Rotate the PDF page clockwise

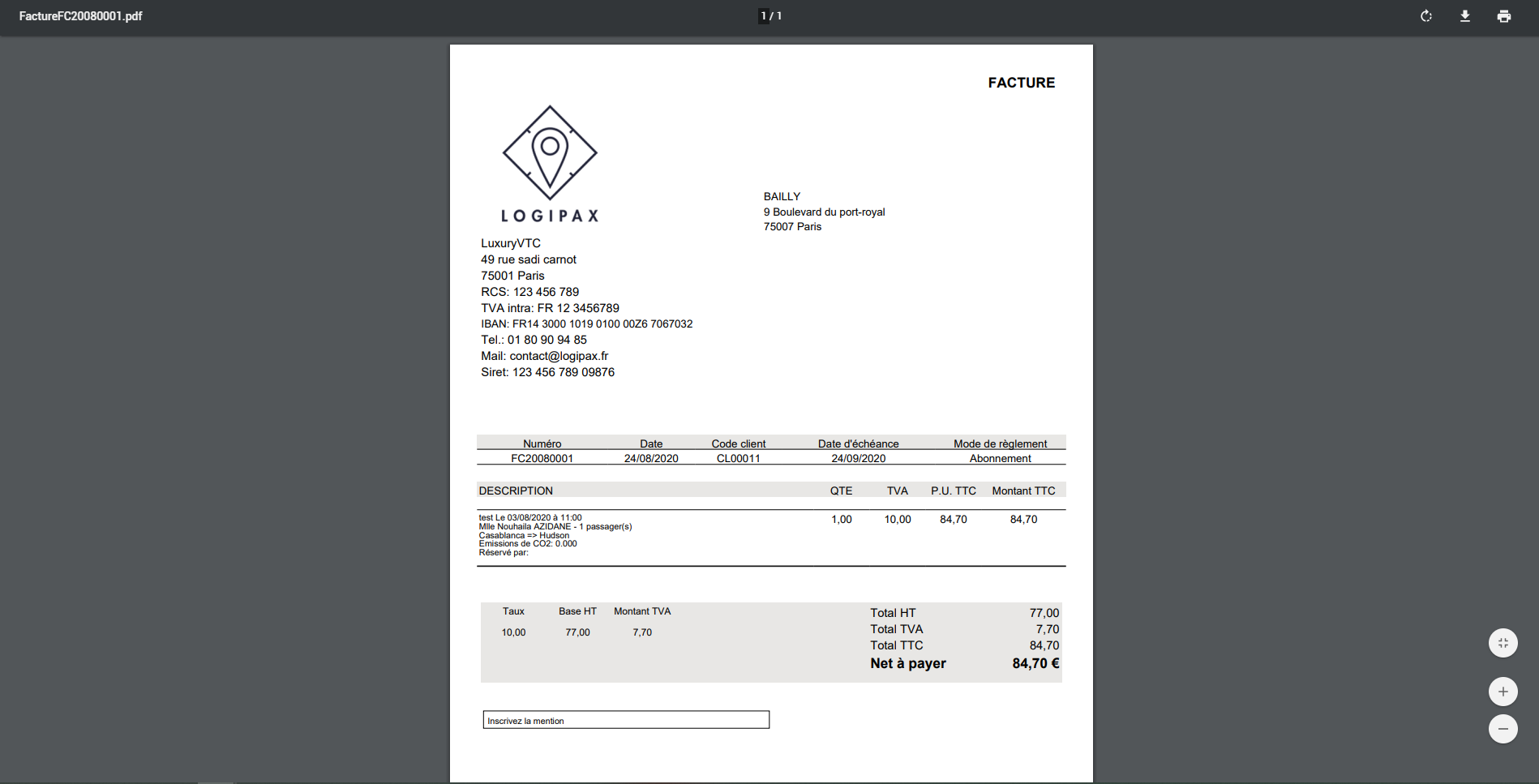click(1426, 16)
